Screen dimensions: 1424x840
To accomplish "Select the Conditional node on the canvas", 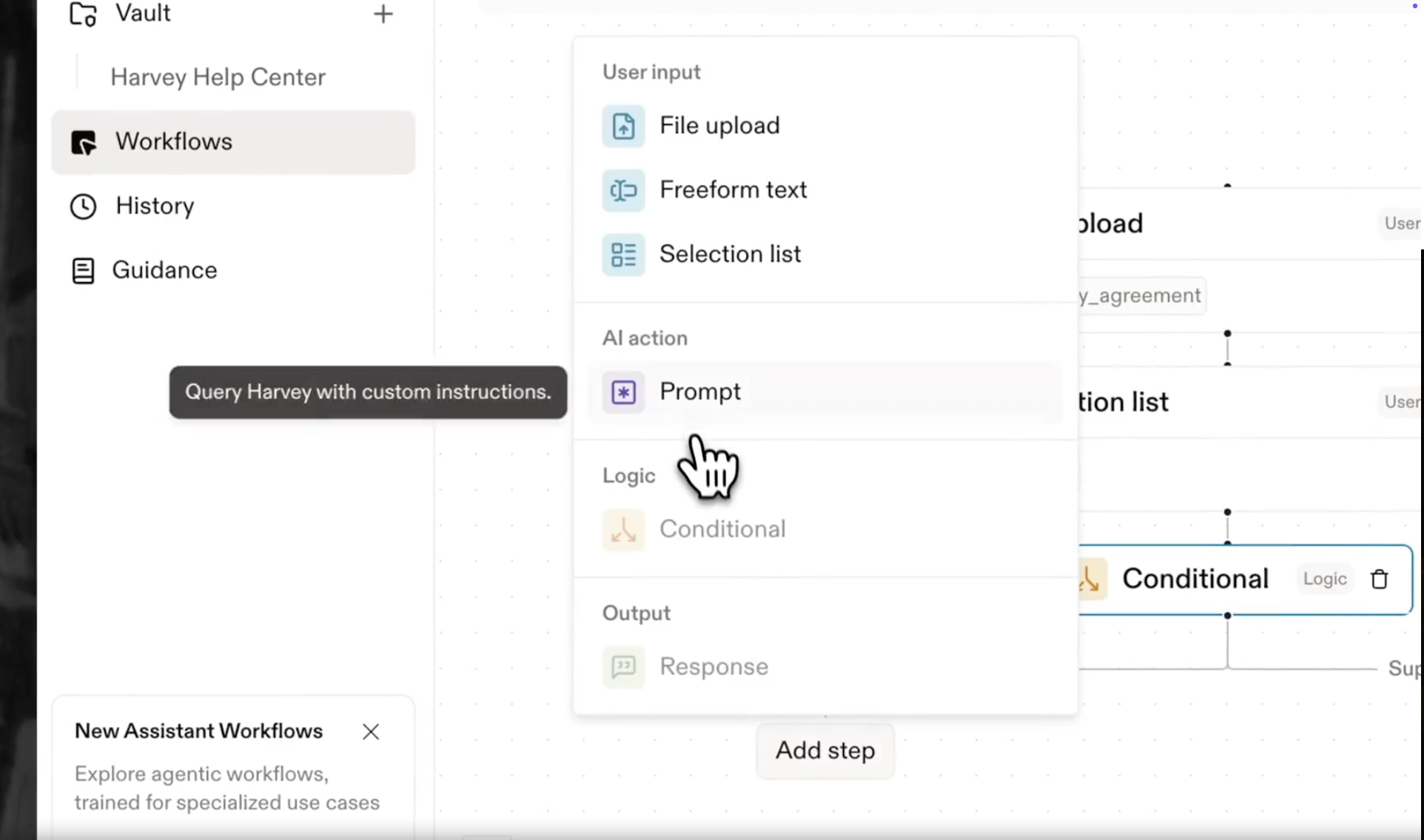I will coord(1195,579).
